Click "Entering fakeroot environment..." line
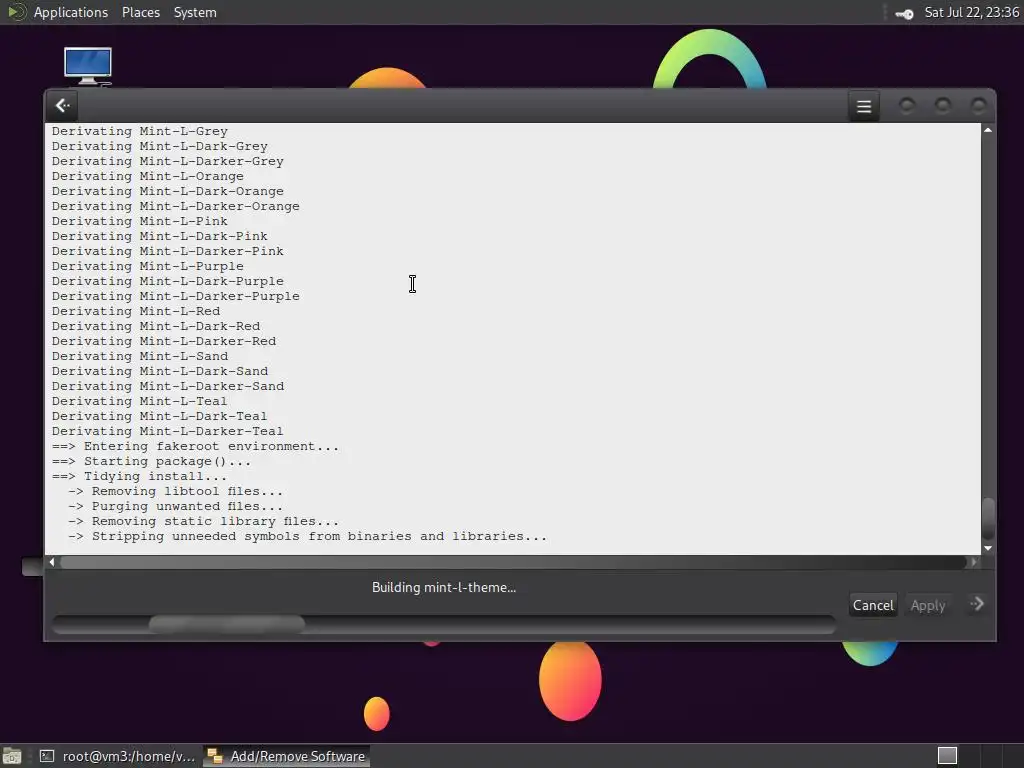This screenshot has height=768, width=1024. [x=195, y=447]
